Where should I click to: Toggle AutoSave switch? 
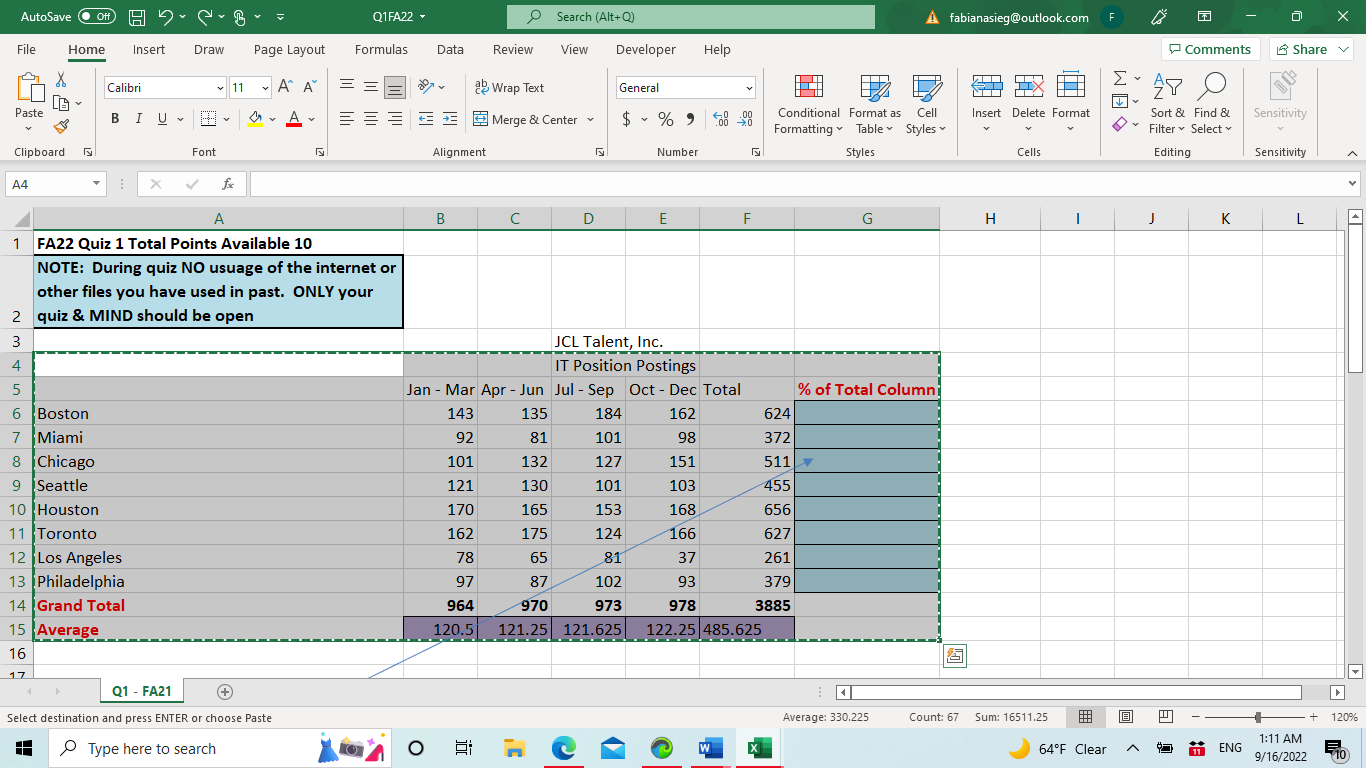[x=97, y=17]
